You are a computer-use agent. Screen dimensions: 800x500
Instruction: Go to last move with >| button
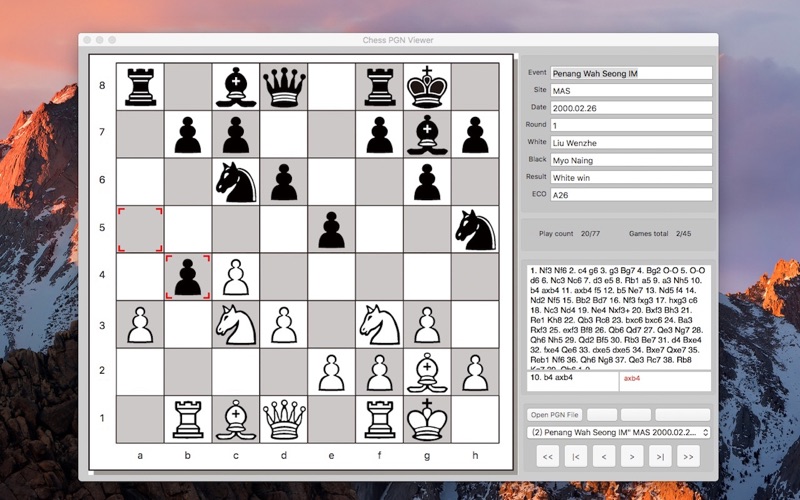coord(660,457)
